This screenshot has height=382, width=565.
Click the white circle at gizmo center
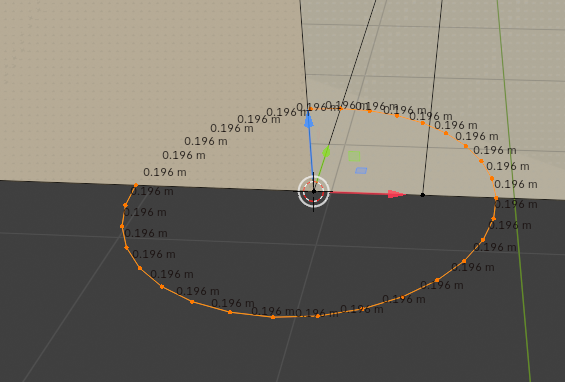click(313, 192)
